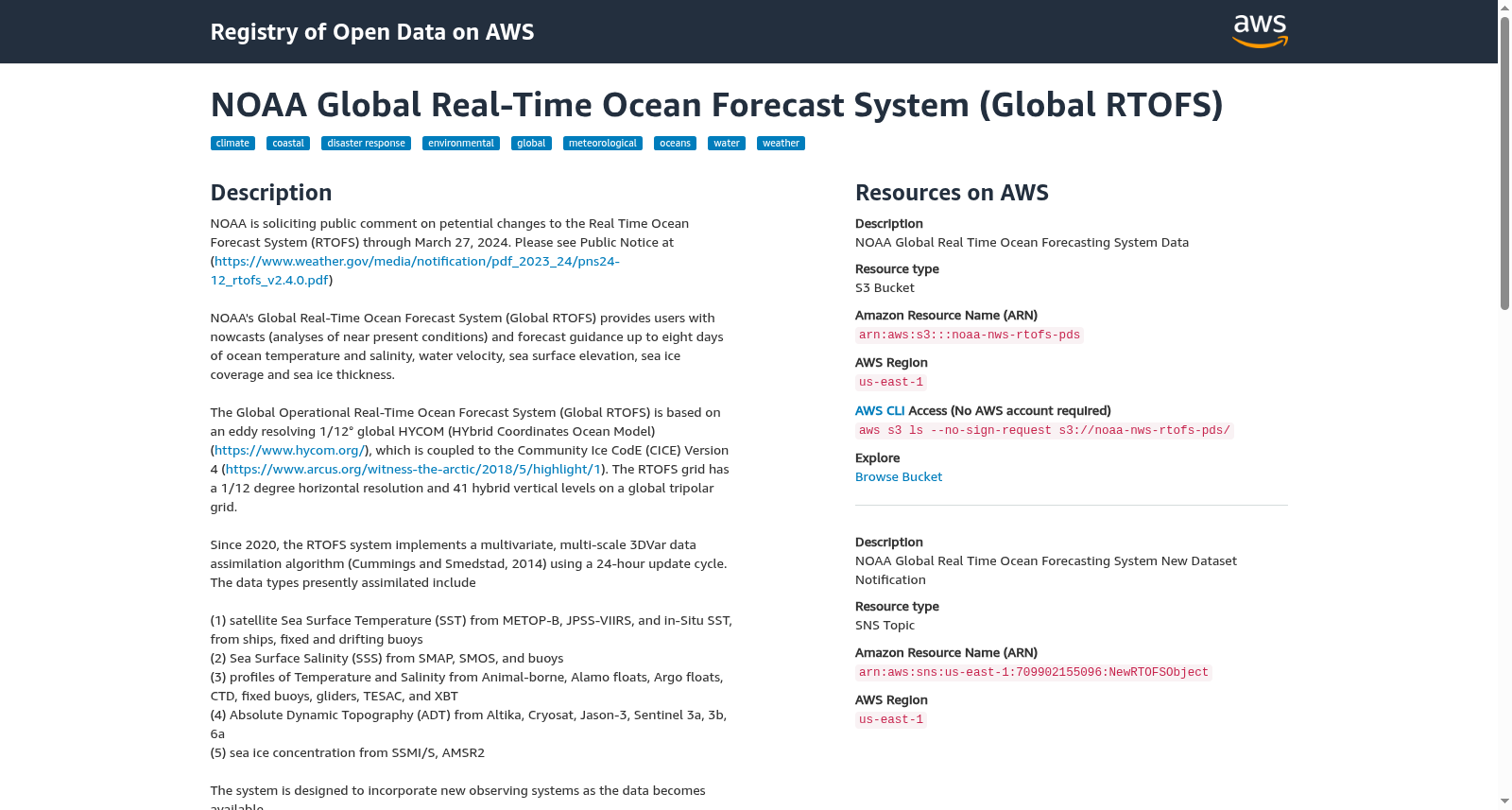Screen dimensions: 1512x810
Task: Click the vertical scrollbar thumb
Action: point(1504,163)
